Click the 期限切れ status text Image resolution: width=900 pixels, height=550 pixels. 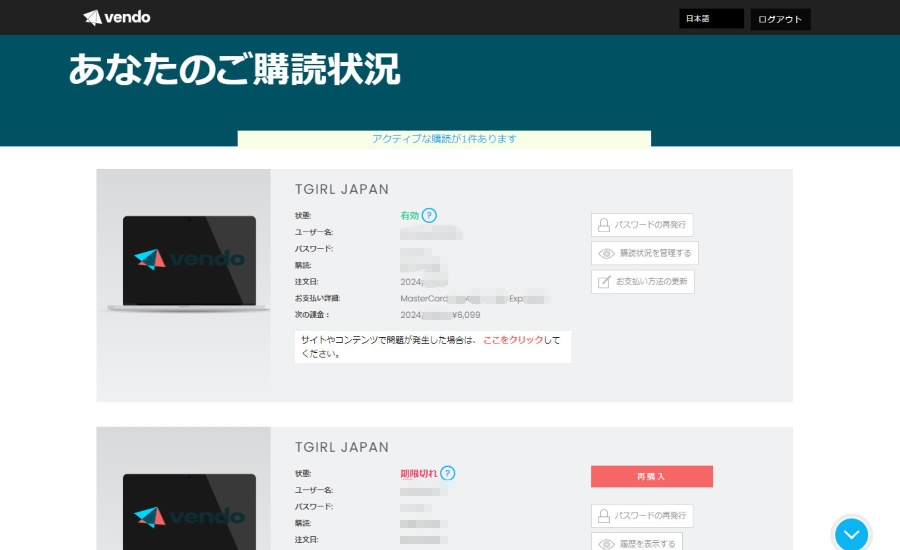coord(418,474)
